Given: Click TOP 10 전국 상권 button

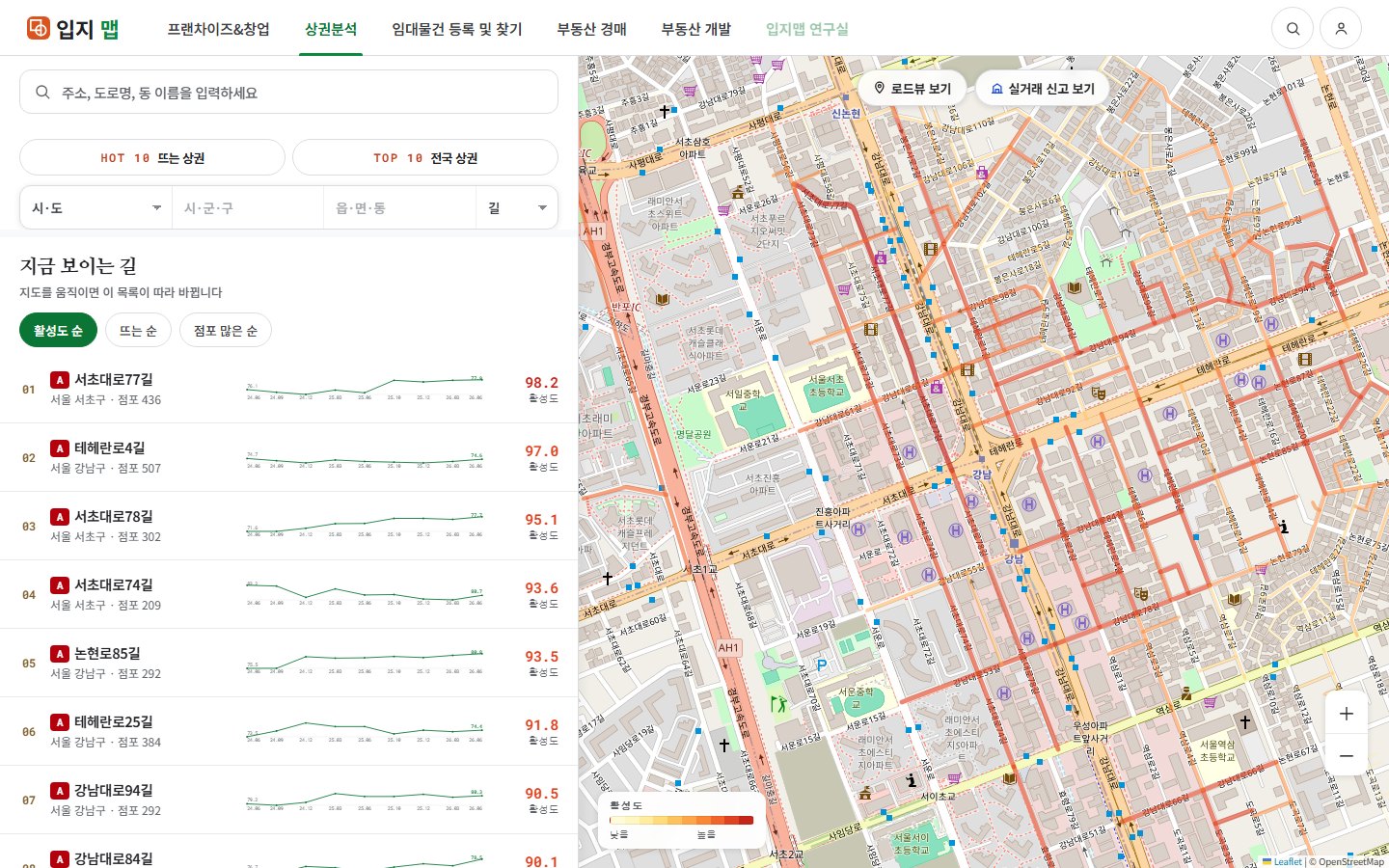Looking at the screenshot, I should (425, 157).
